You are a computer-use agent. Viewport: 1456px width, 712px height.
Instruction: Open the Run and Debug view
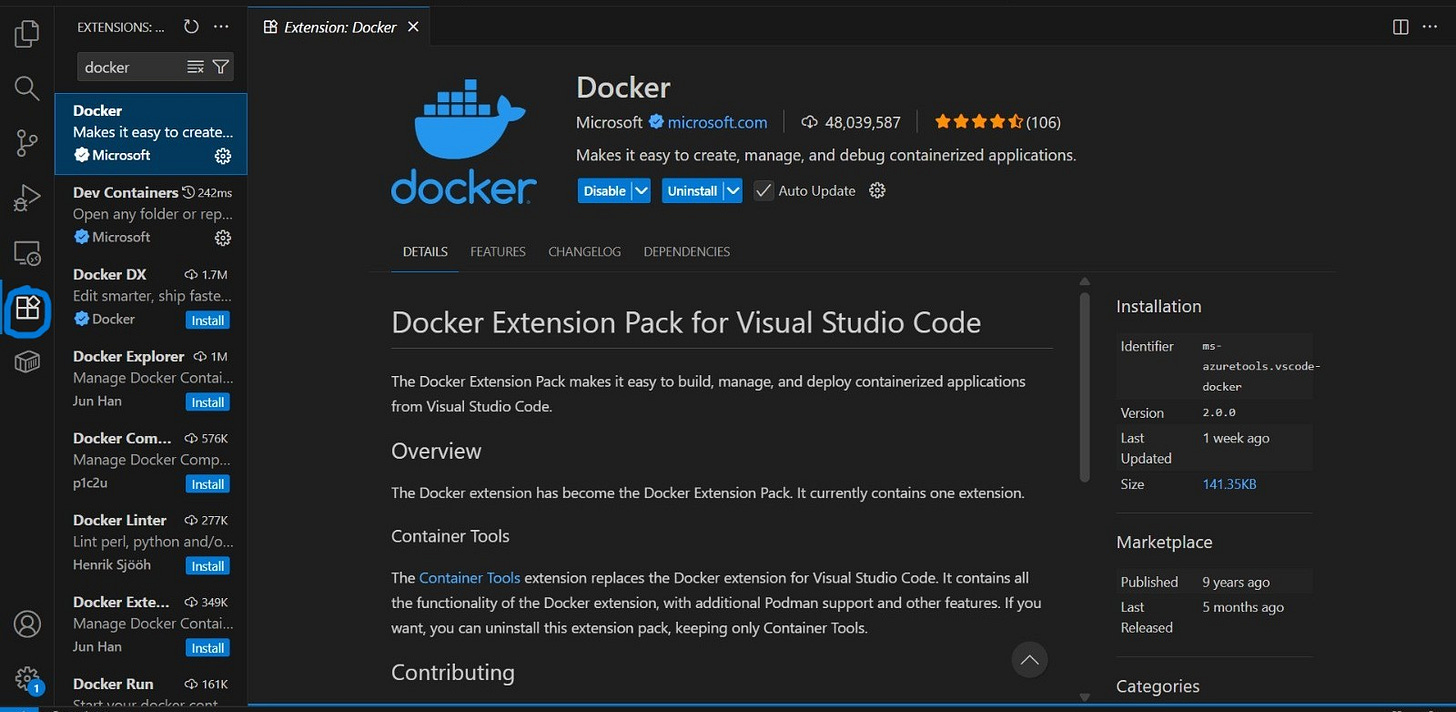tap(27, 198)
